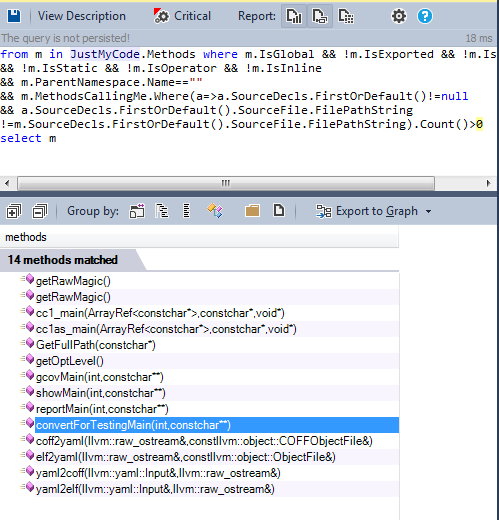Click the methods column header
Viewport: 499px width, 520px height.
(x=199, y=237)
